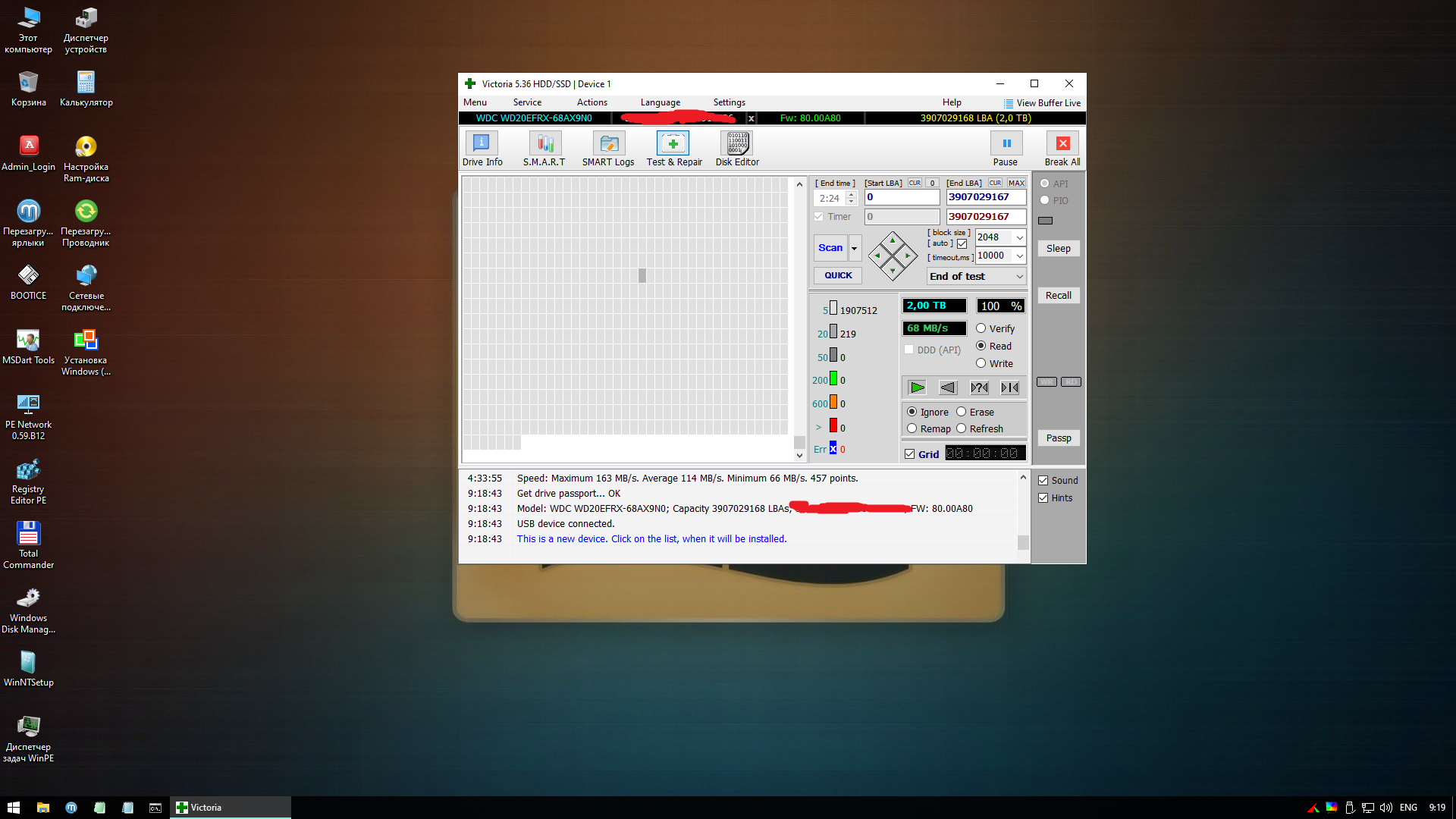Viewport: 1456px width, 819px height.
Task: Select the Verify radio option
Action: [981, 328]
